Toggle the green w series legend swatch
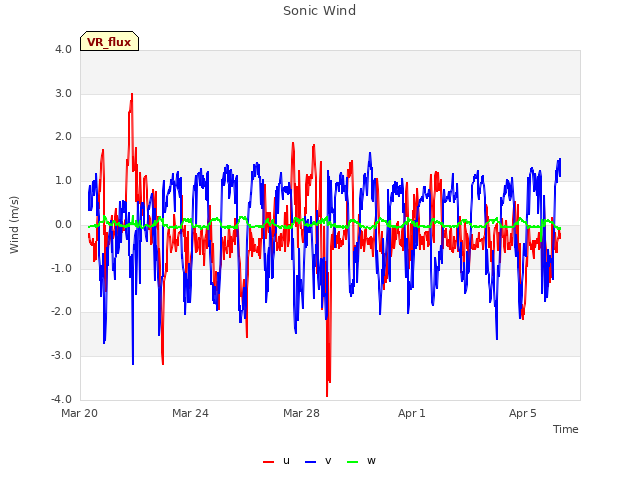Screen dimensions: 640x480 pos(352,462)
